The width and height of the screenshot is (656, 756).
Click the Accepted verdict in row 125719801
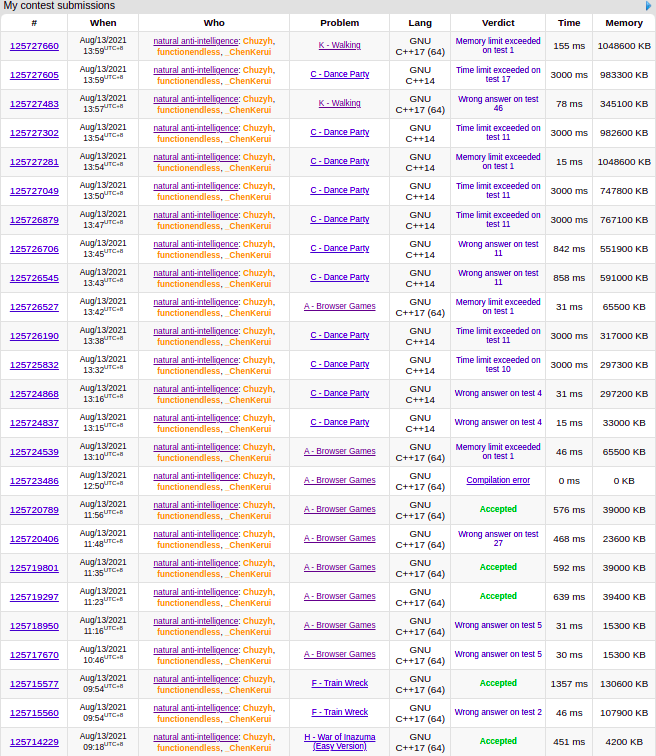[x=498, y=567]
